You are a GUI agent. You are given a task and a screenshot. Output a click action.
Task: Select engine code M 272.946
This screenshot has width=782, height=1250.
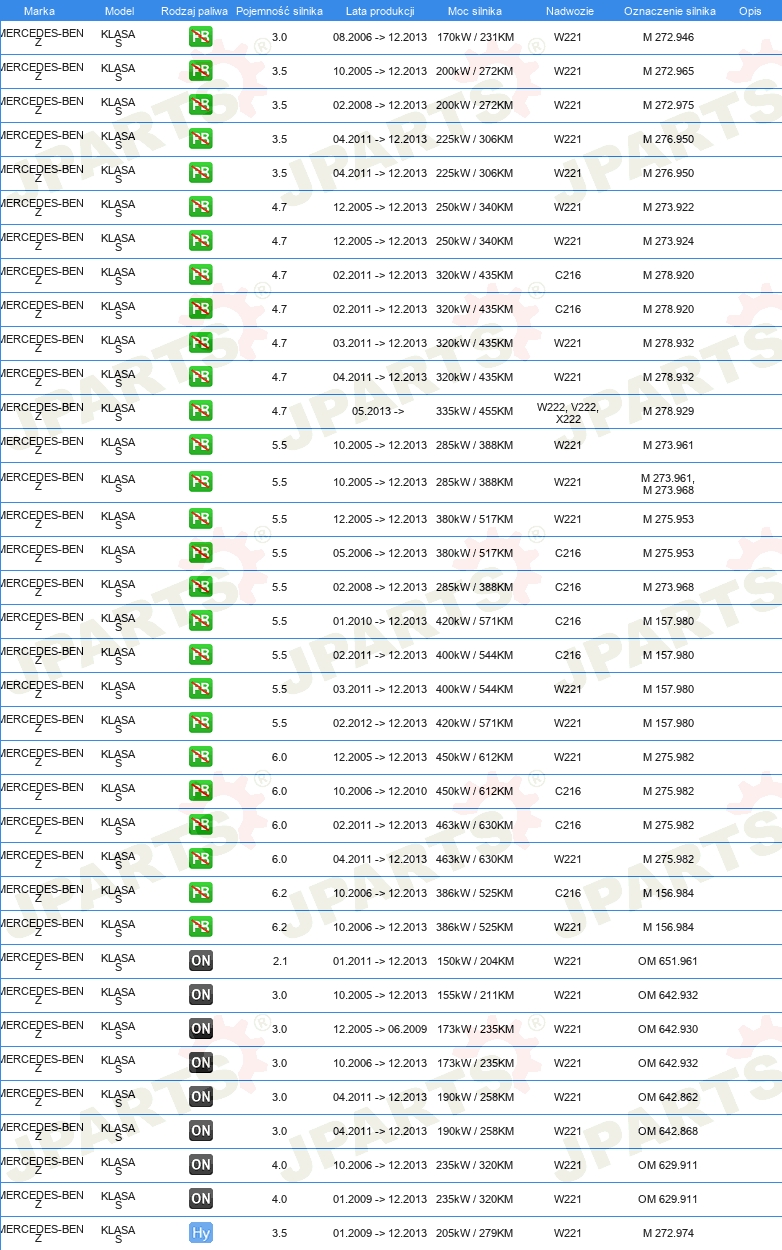[x=668, y=38]
